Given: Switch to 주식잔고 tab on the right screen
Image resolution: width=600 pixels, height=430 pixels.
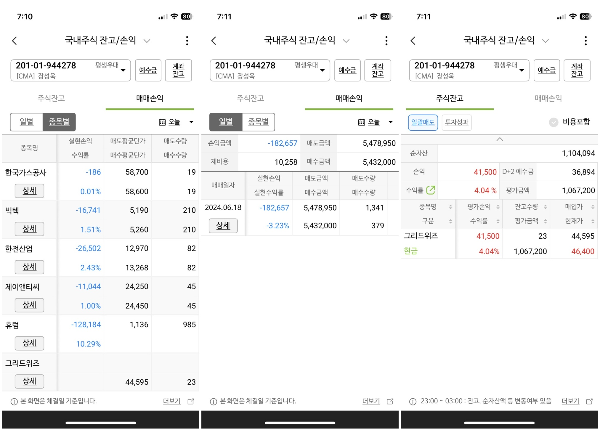Looking at the screenshot, I should 450,98.
